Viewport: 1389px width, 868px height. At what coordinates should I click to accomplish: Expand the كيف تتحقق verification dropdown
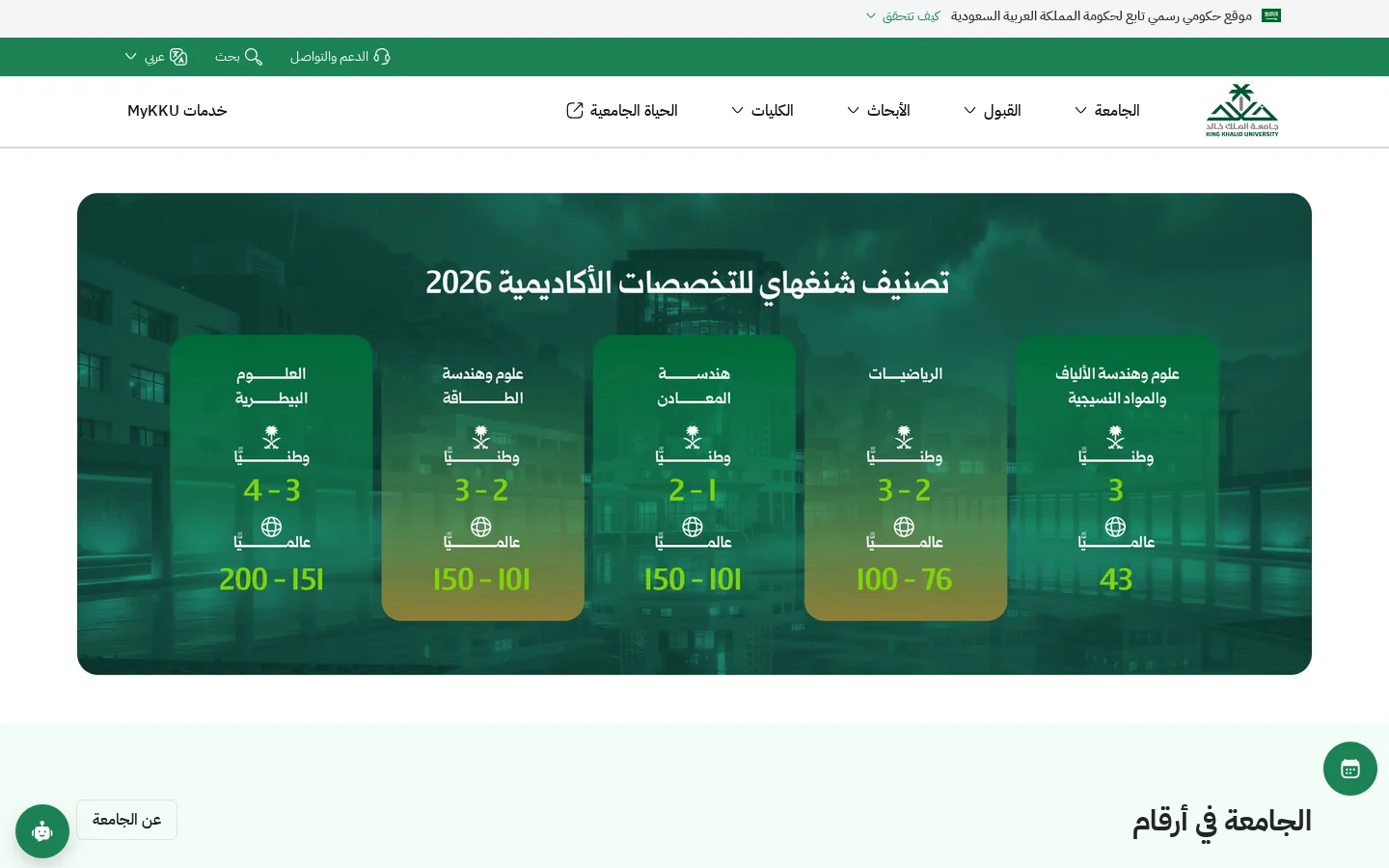tap(903, 15)
